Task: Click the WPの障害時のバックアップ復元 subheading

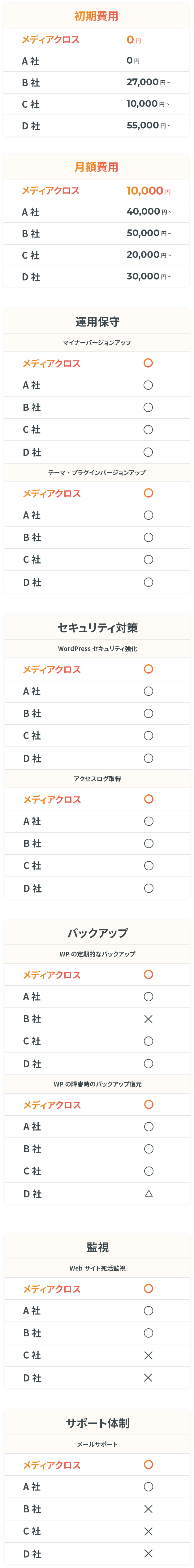Action: 97,1084
